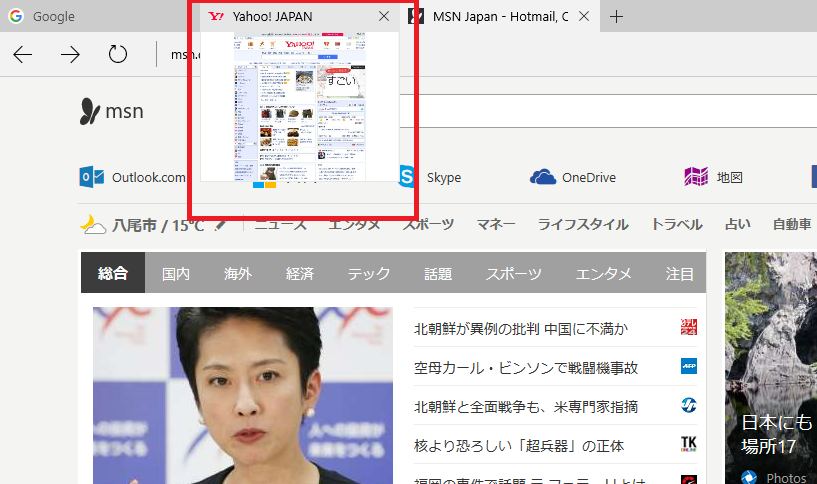Open the rocky cliff photo story
This screenshot has height=484, width=817.
coord(771,368)
